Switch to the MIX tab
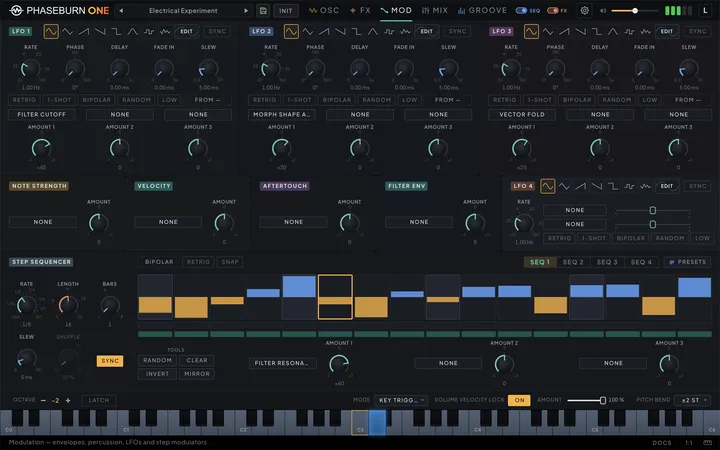This screenshot has height=450, width=720. [434, 11]
